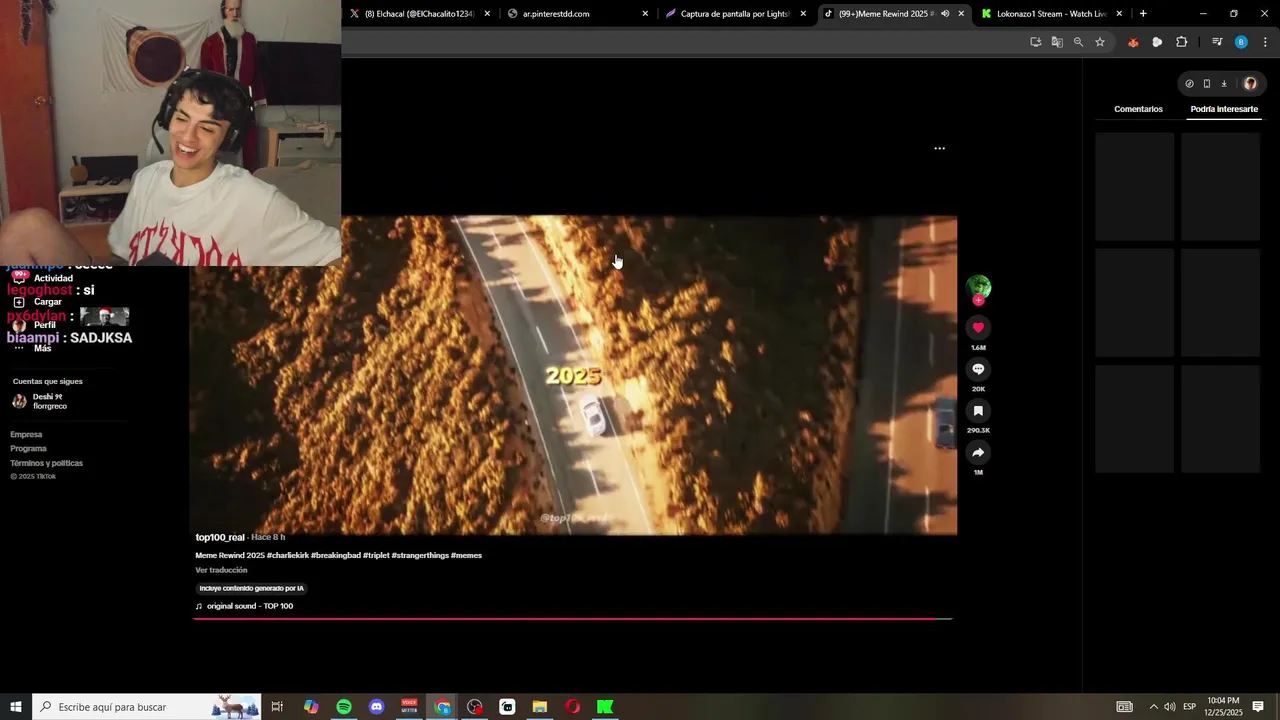The height and width of the screenshot is (720, 1280).
Task: Open the media control music-note button
Action: (x=1217, y=42)
